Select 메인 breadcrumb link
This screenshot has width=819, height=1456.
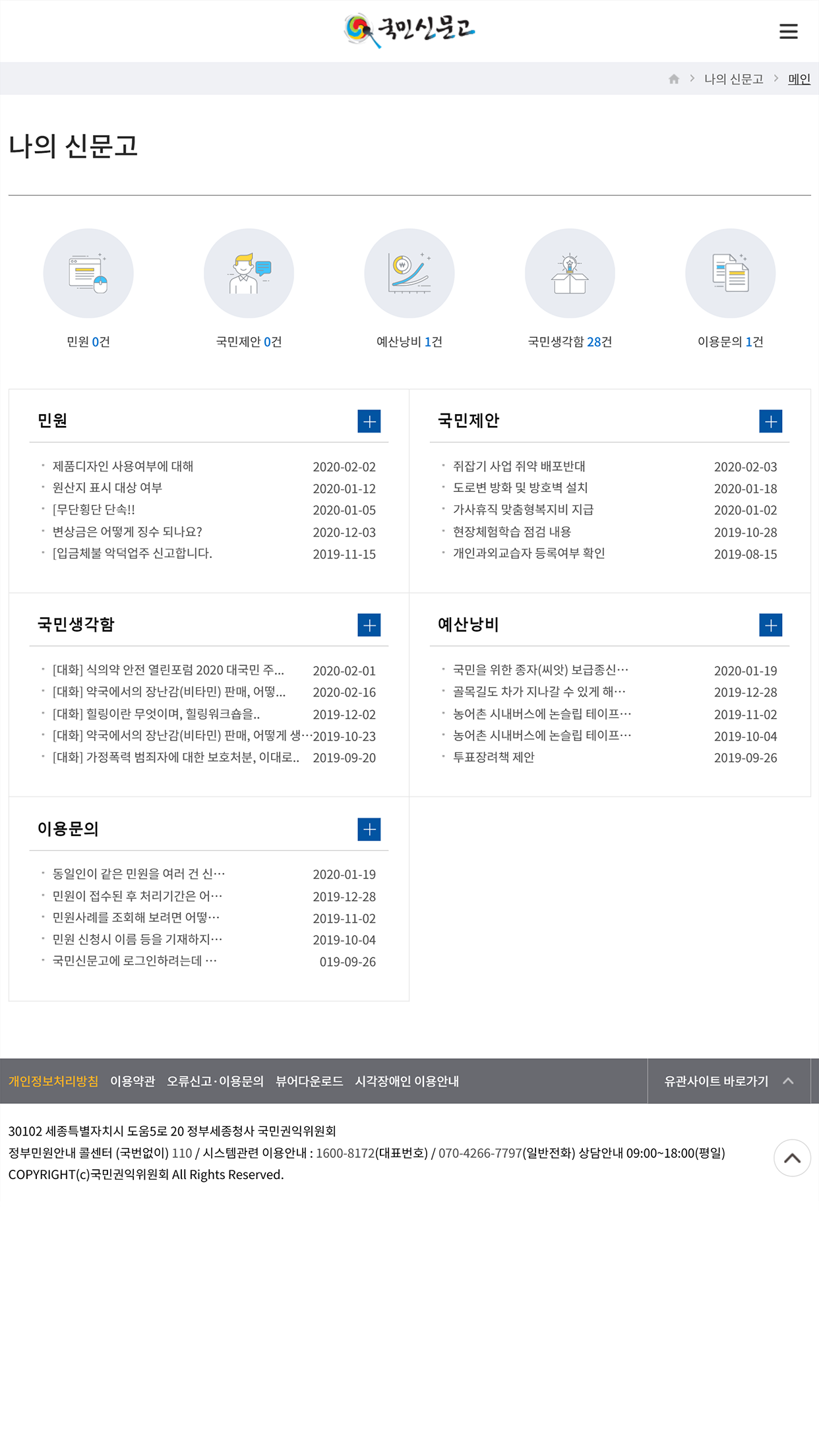pos(799,79)
